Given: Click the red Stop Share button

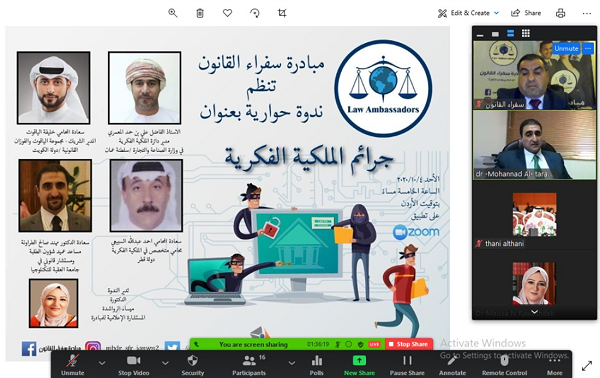Looking at the screenshot, I should click(409, 344).
